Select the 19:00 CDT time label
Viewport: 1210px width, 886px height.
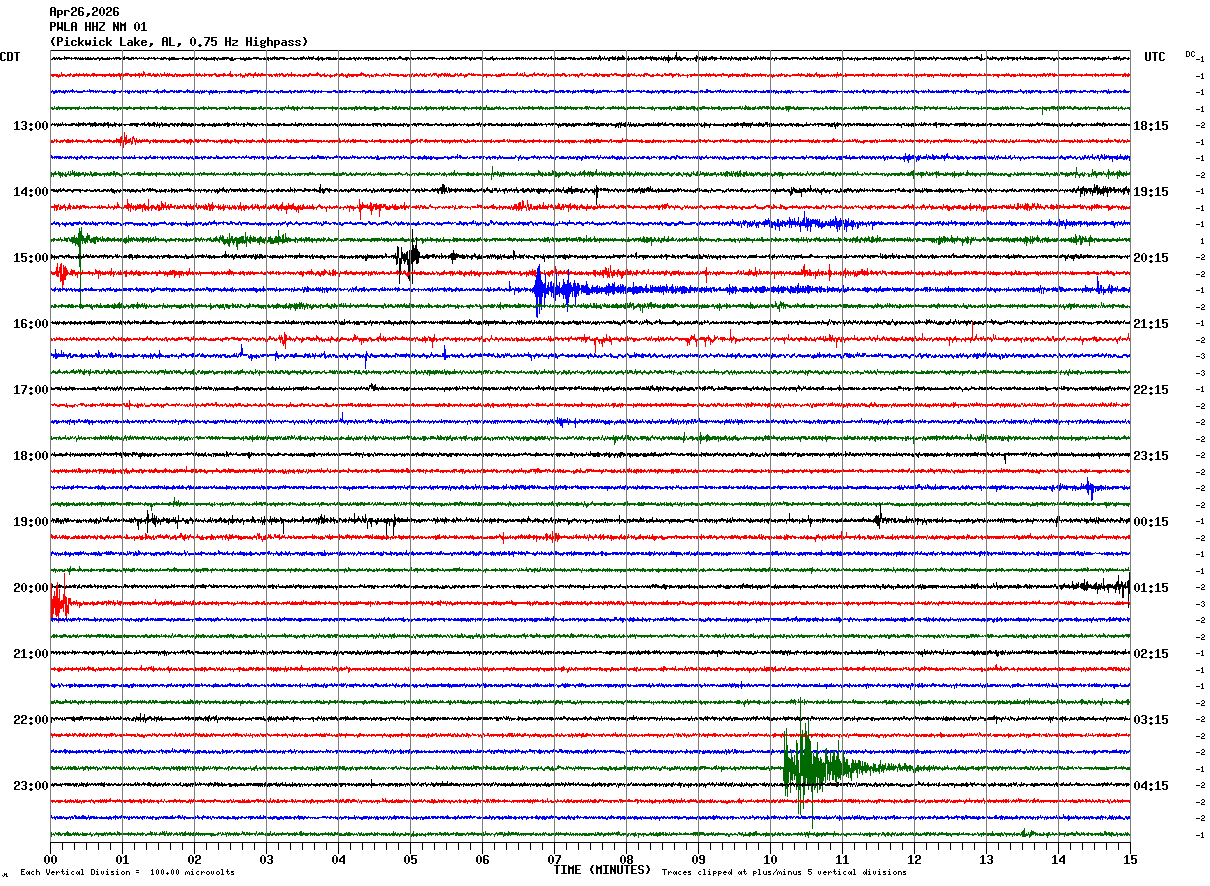[30, 522]
